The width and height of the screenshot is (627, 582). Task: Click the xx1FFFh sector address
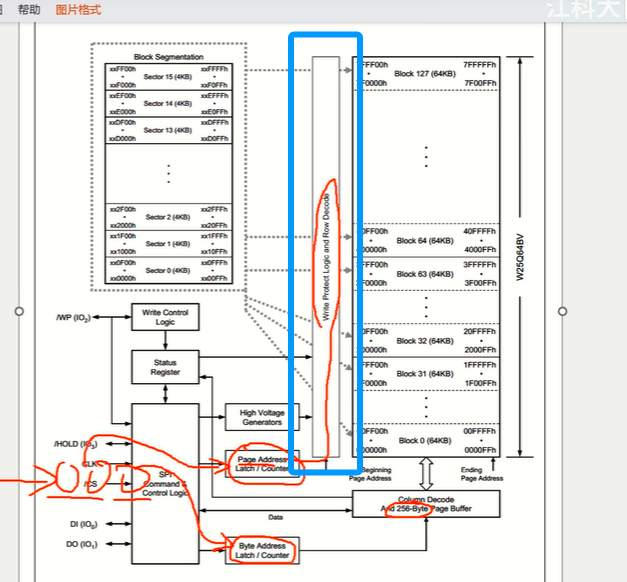214,236
